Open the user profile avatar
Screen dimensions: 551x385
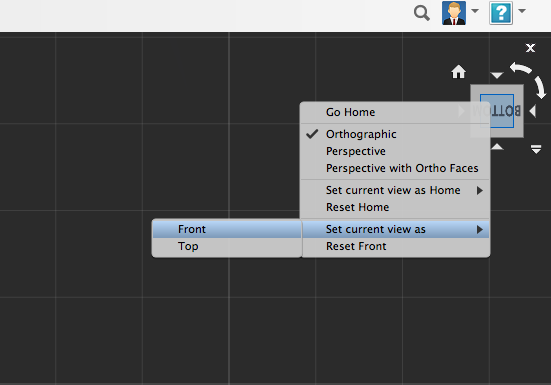454,13
